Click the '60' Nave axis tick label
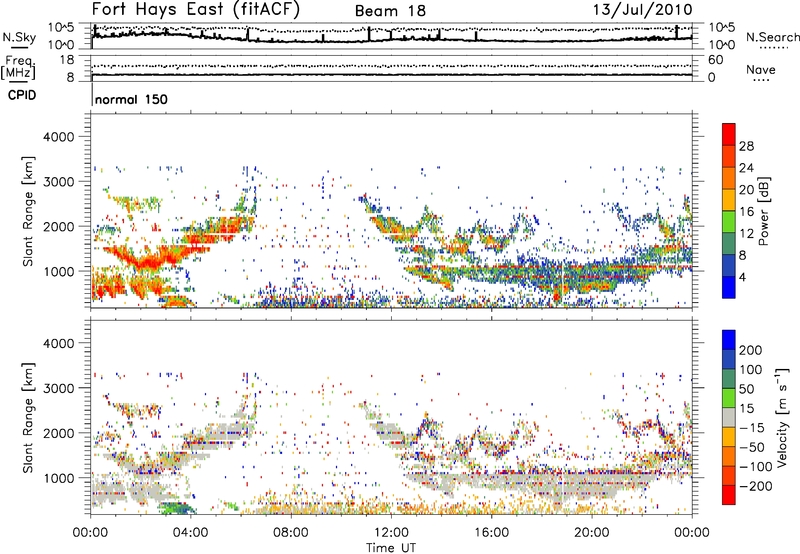 point(715,60)
